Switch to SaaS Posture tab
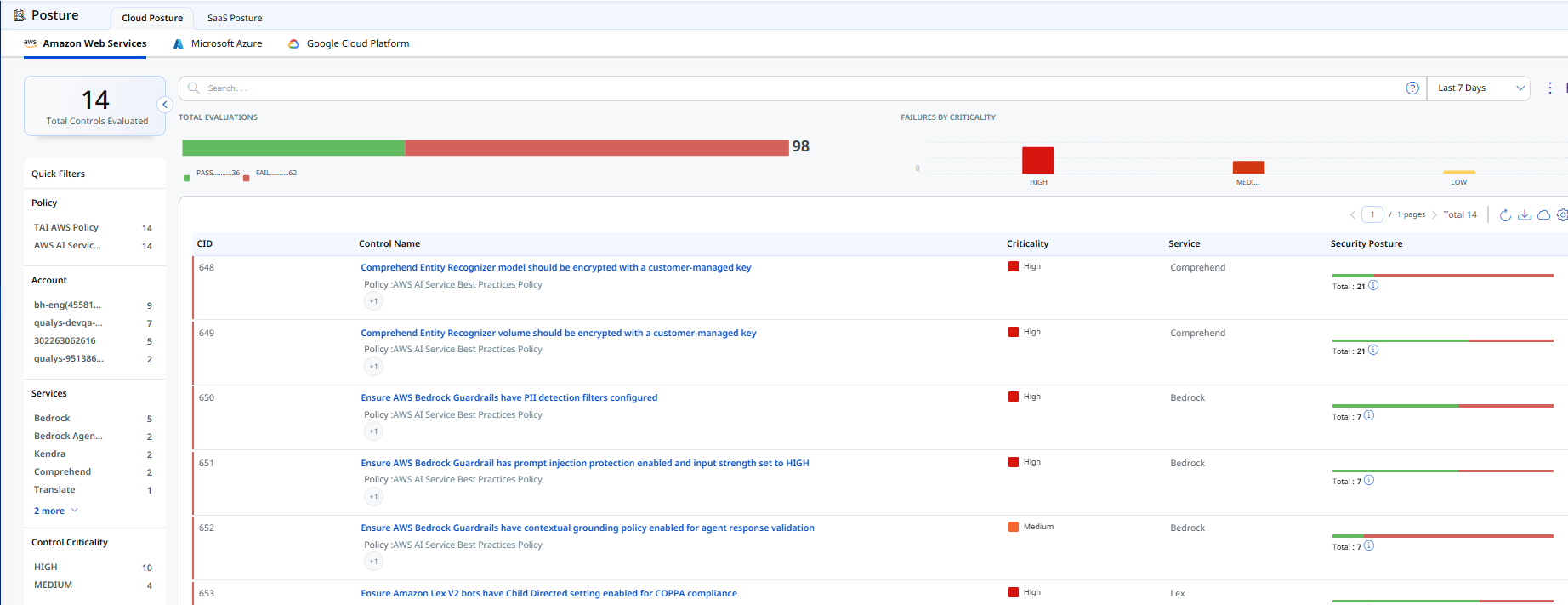The width and height of the screenshot is (1568, 605). pyautogui.click(x=235, y=18)
